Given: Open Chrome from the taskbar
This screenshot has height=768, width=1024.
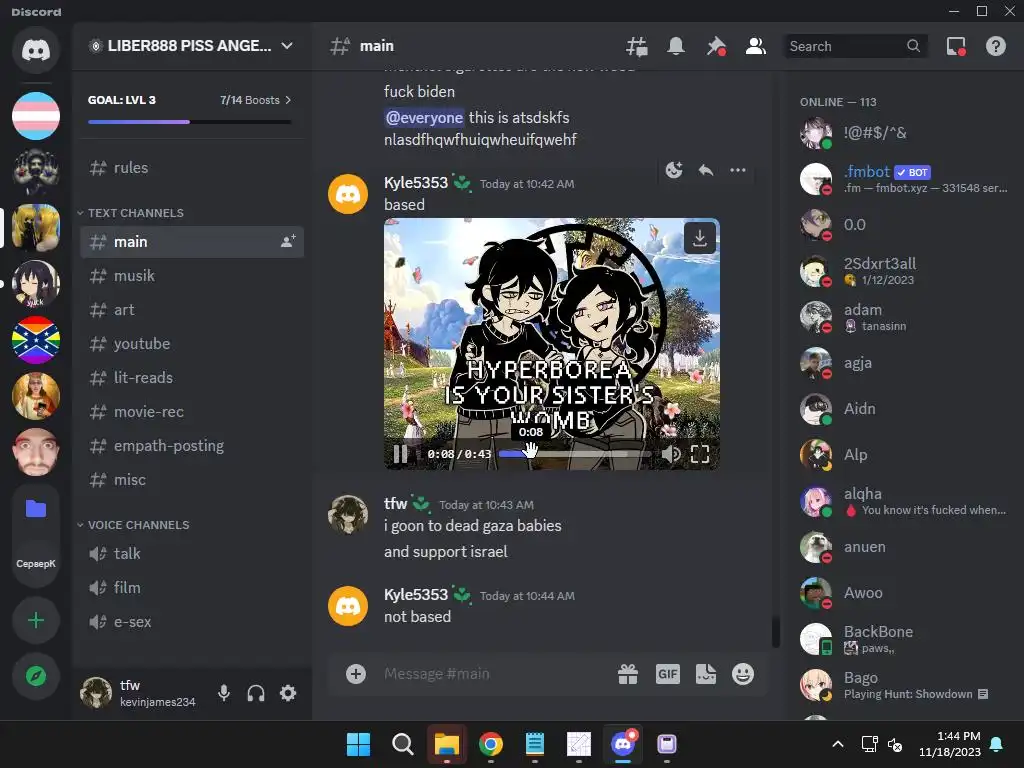Looking at the screenshot, I should [x=490, y=744].
